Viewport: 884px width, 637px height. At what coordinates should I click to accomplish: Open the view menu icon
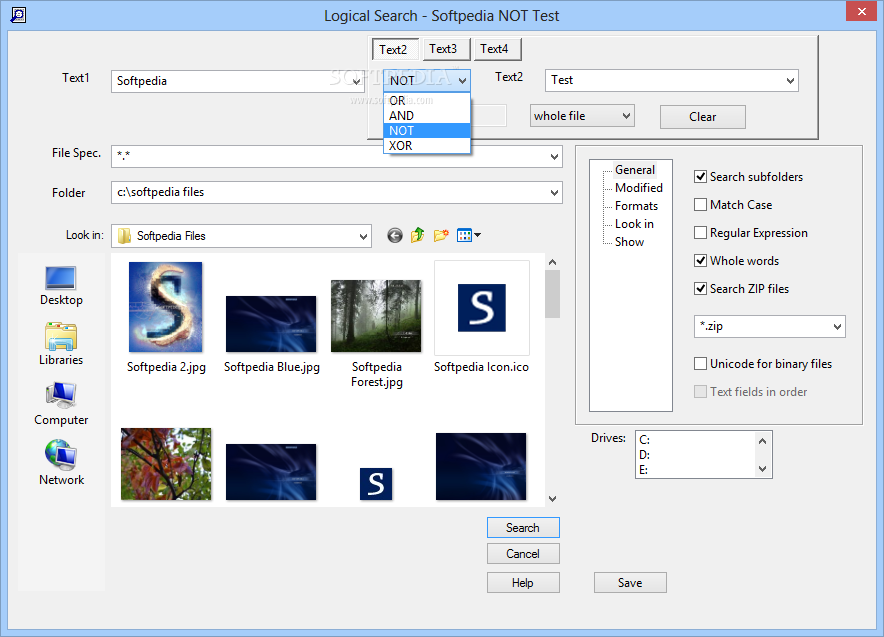[x=468, y=235]
